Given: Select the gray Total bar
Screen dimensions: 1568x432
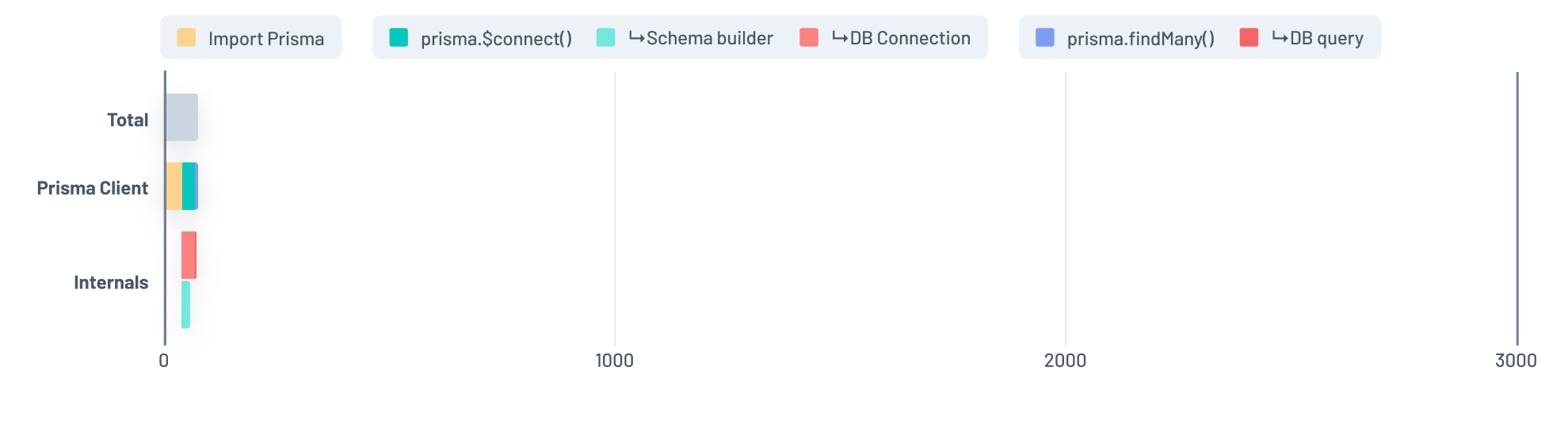Looking at the screenshot, I should (181, 117).
